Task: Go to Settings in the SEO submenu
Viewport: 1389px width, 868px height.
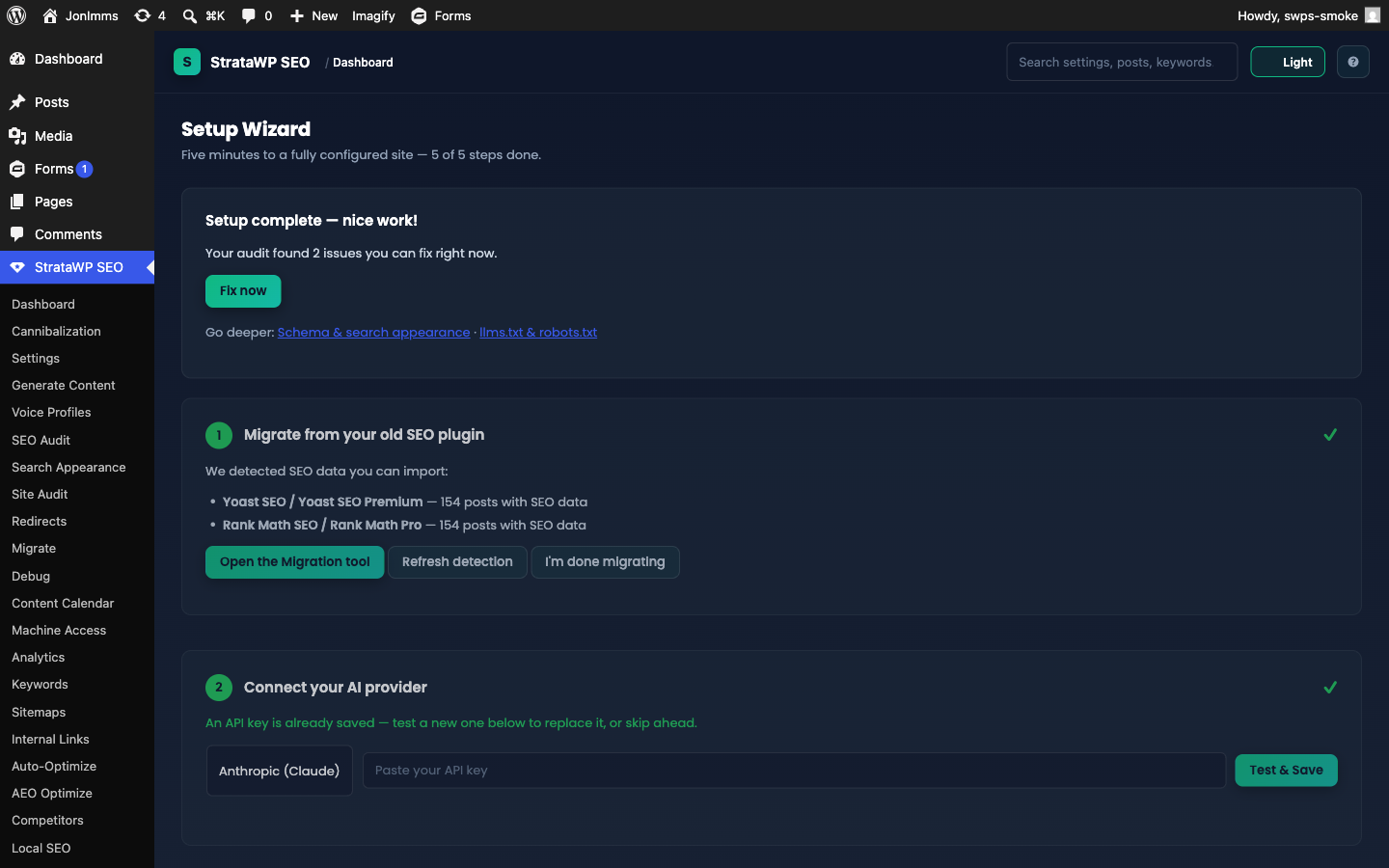Action: tap(36, 358)
